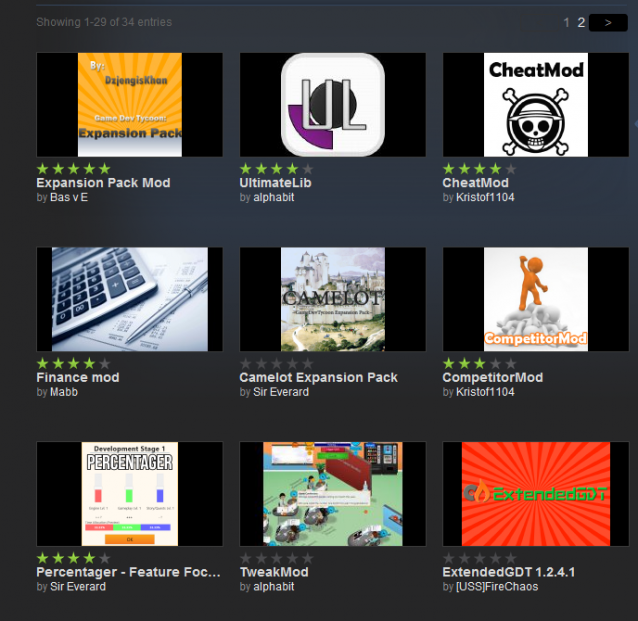Open the Camelot Expansion Pack title

[x=318, y=377]
